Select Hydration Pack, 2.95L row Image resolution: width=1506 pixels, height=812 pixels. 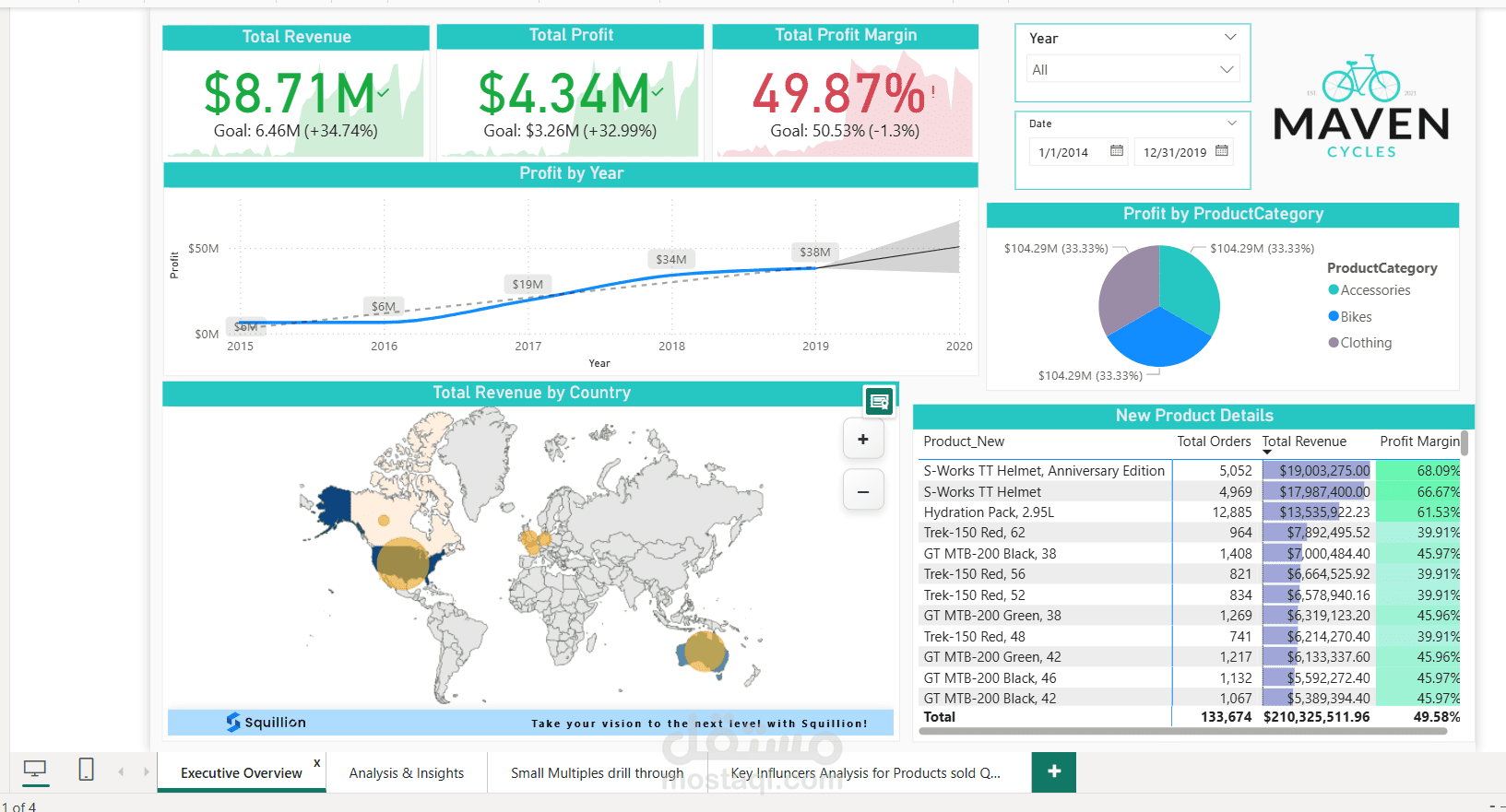tap(1191, 512)
